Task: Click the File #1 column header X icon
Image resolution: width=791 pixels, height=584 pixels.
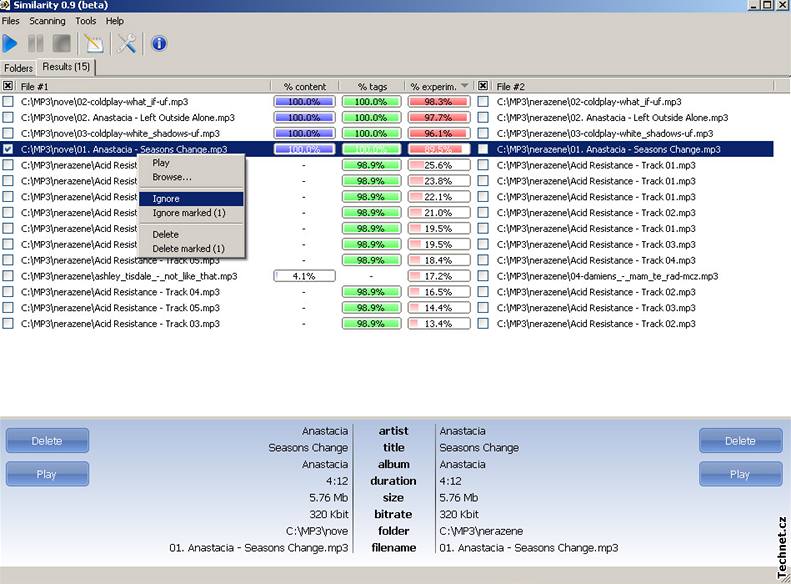Action: click(8, 86)
